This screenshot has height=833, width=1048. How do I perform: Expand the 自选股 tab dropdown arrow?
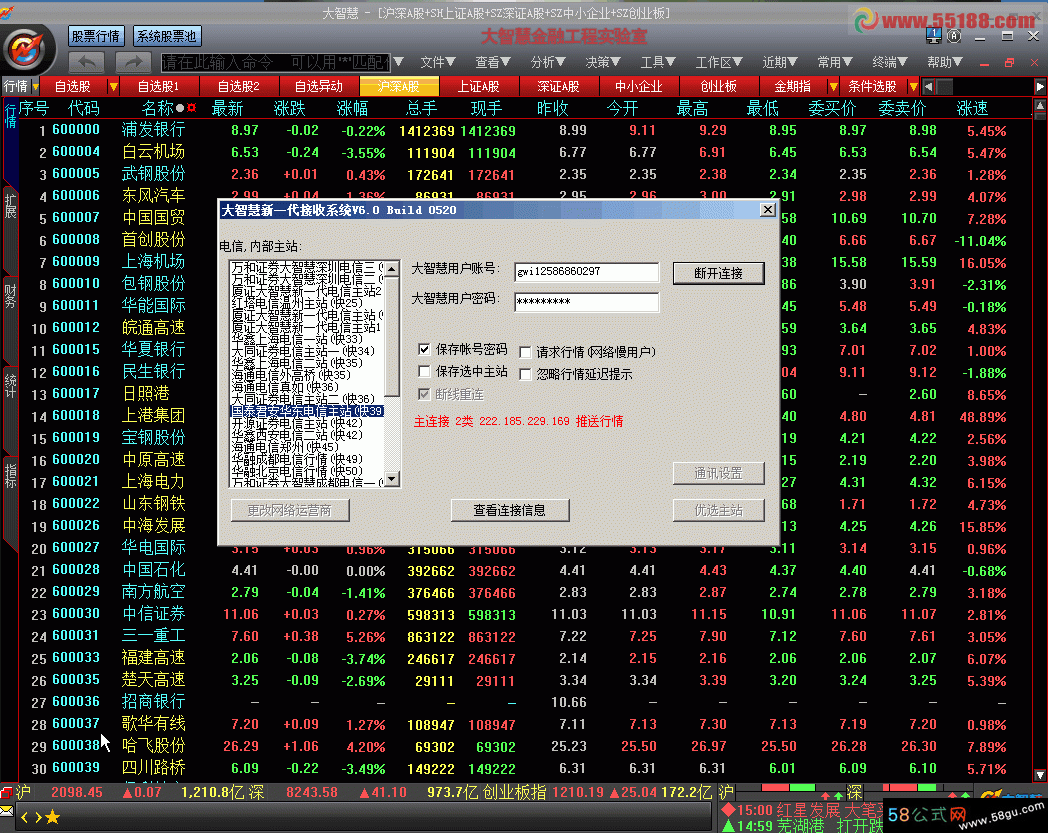click(113, 87)
